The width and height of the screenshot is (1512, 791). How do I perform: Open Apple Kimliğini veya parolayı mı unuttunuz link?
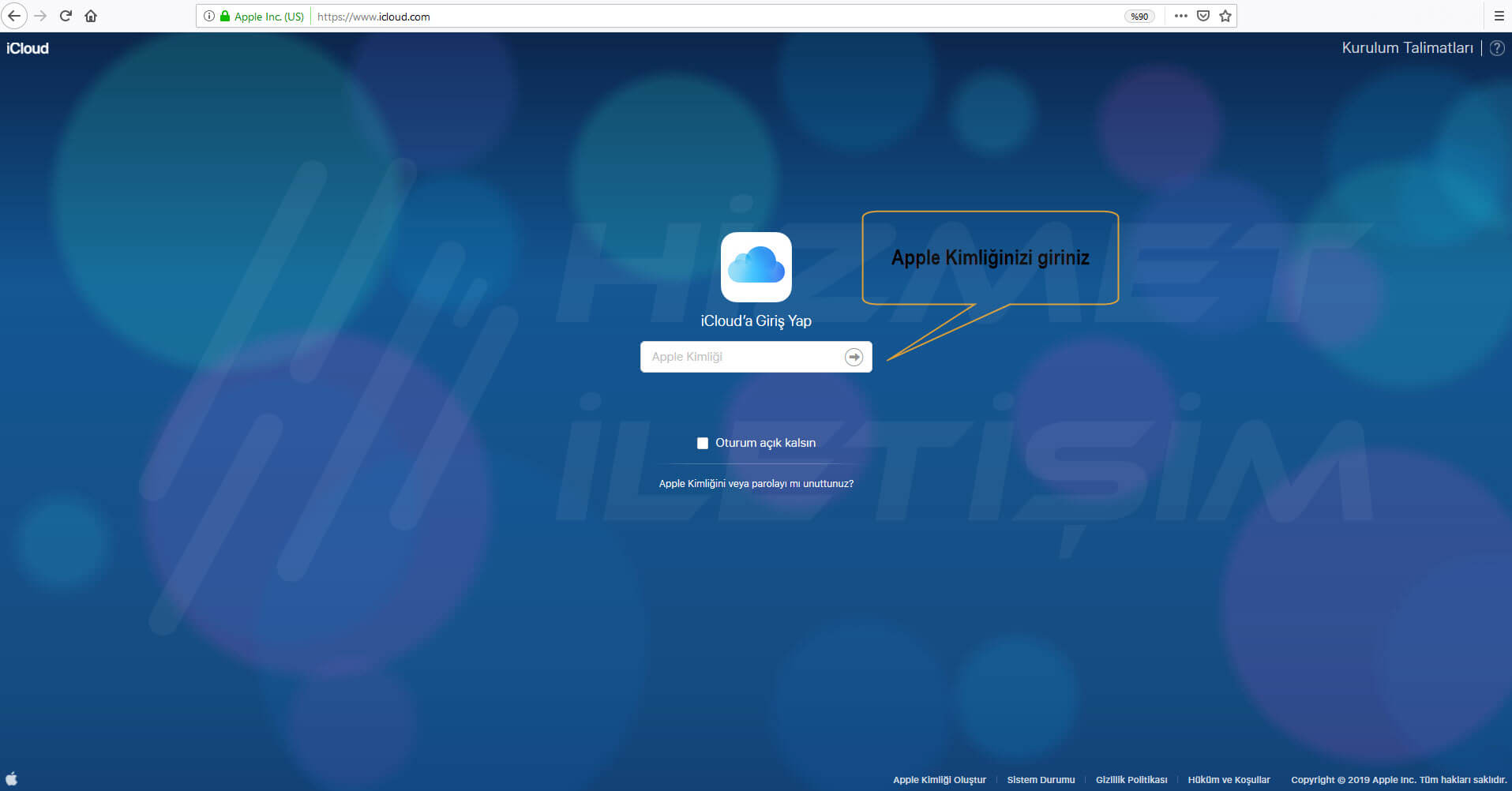click(756, 484)
